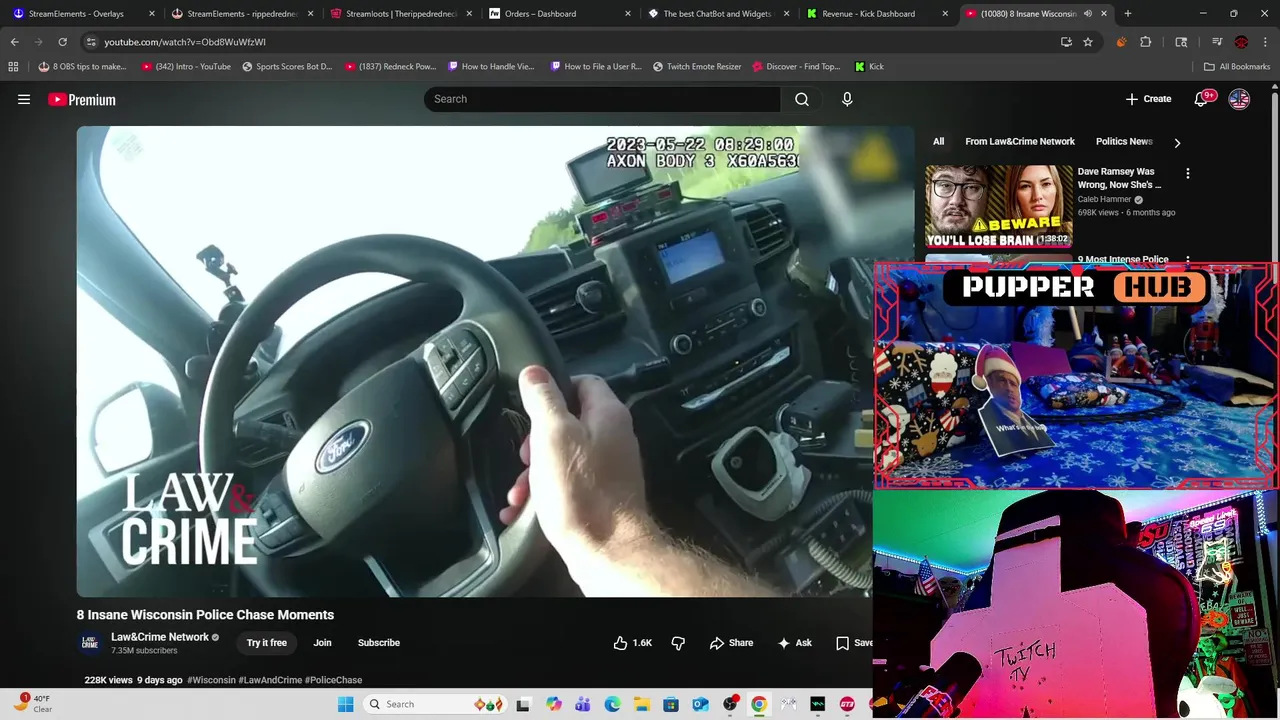
Task: Open YouTube hamburger guide menu
Action: point(24,99)
